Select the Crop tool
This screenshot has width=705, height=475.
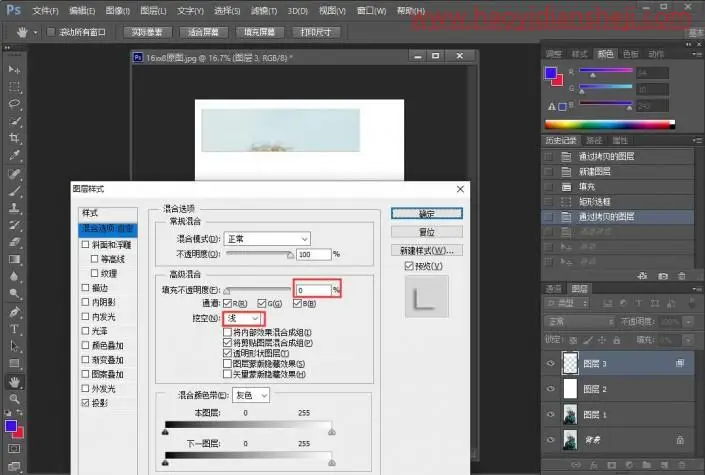(x=14, y=138)
